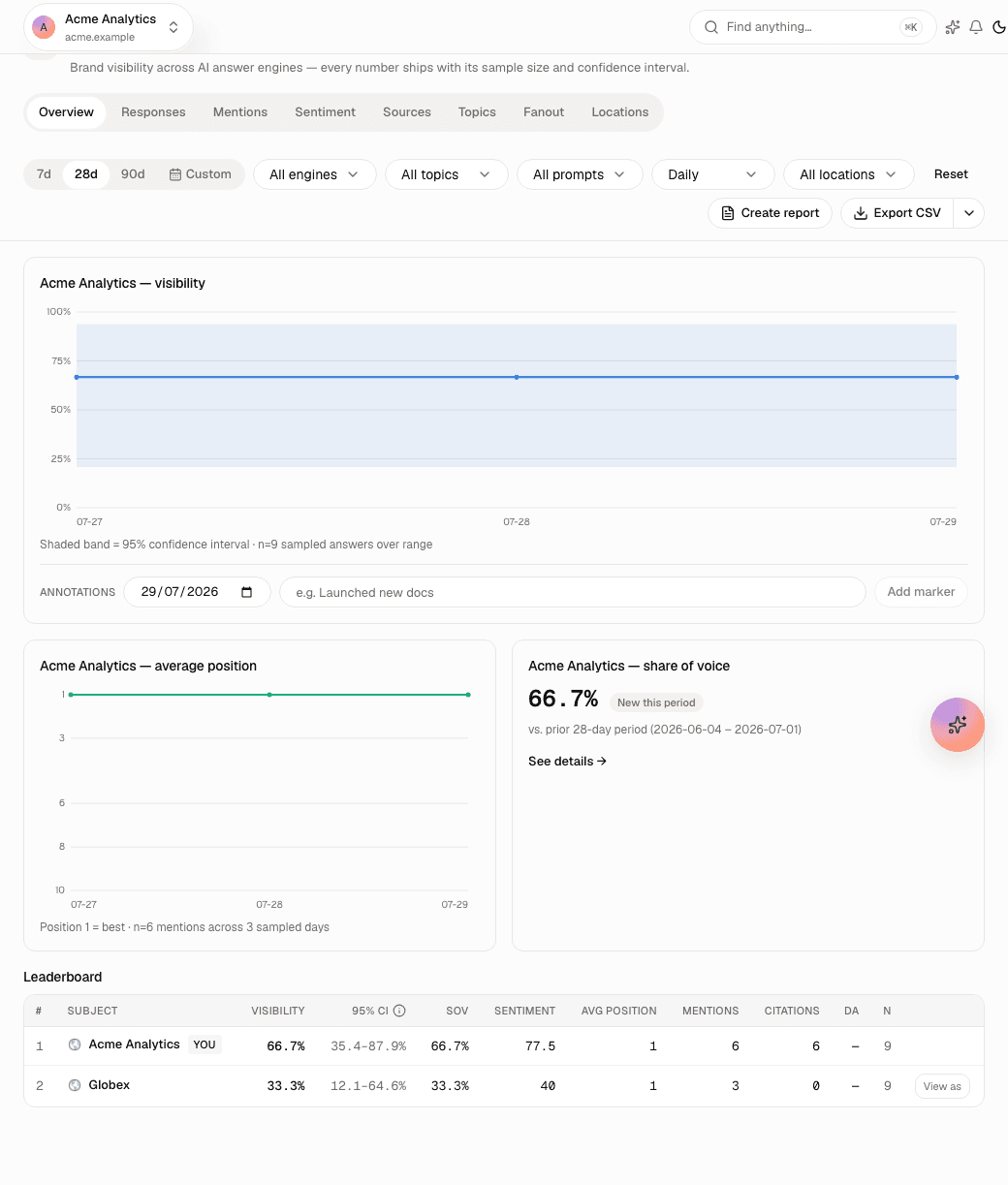Open the Daily granularity dropdown

pyautogui.click(x=713, y=174)
